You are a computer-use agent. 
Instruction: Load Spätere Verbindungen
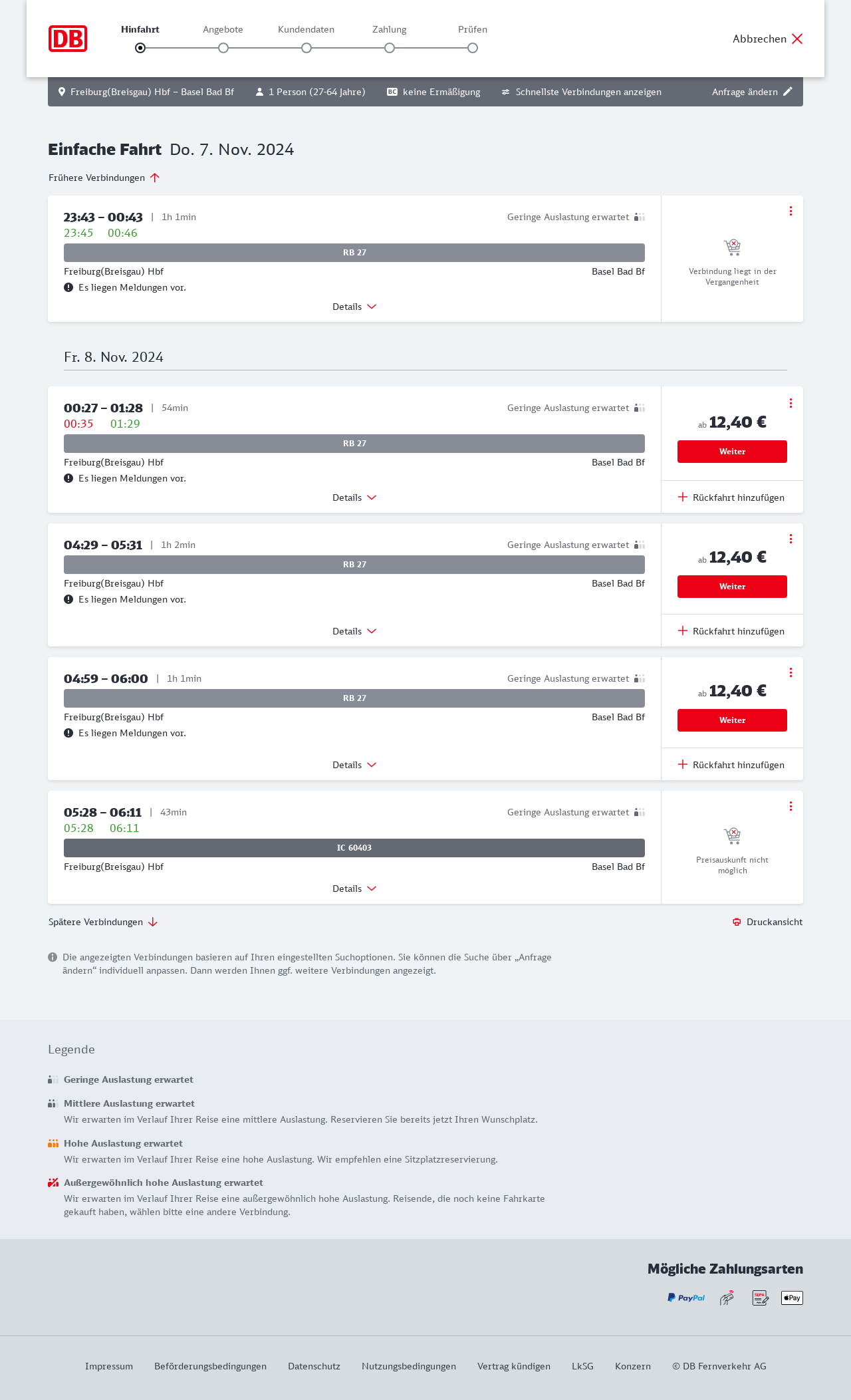(x=102, y=922)
